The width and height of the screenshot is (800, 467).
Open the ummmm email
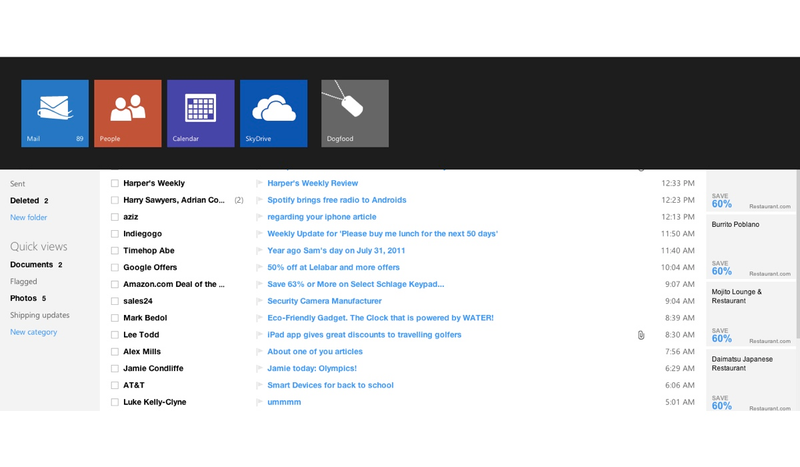click(x=284, y=402)
